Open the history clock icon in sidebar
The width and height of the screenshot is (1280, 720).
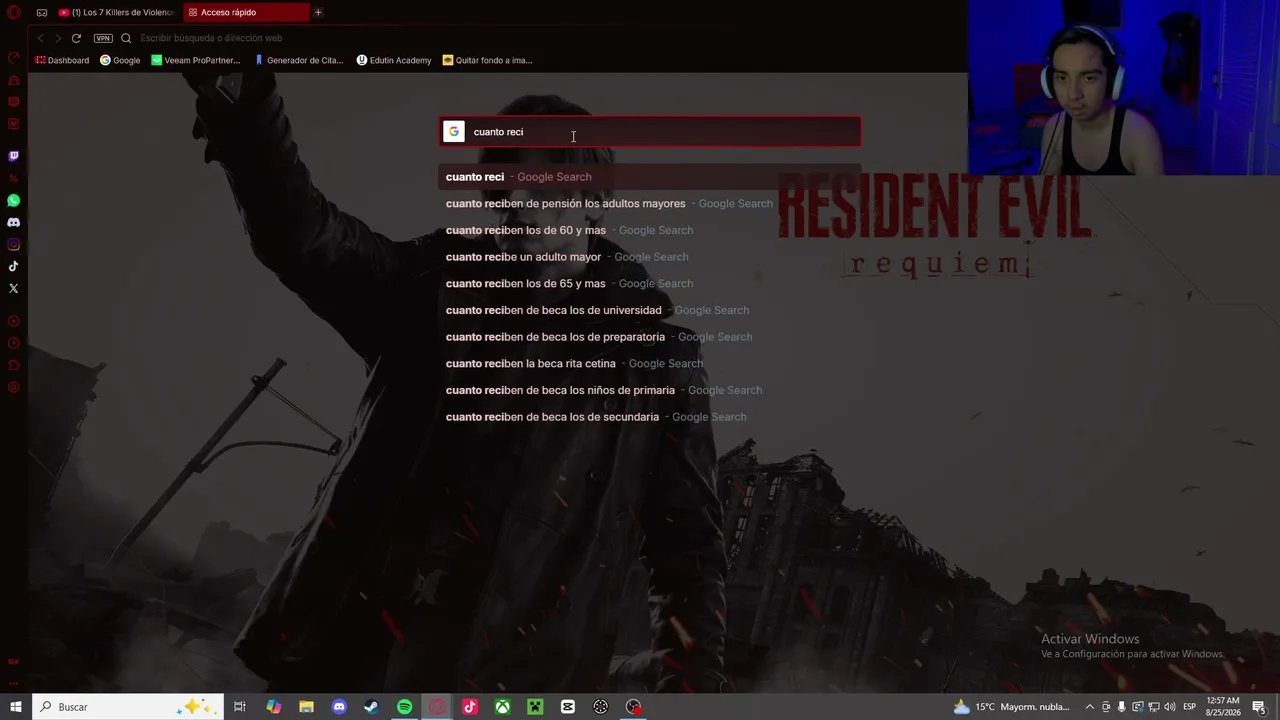pos(14,343)
